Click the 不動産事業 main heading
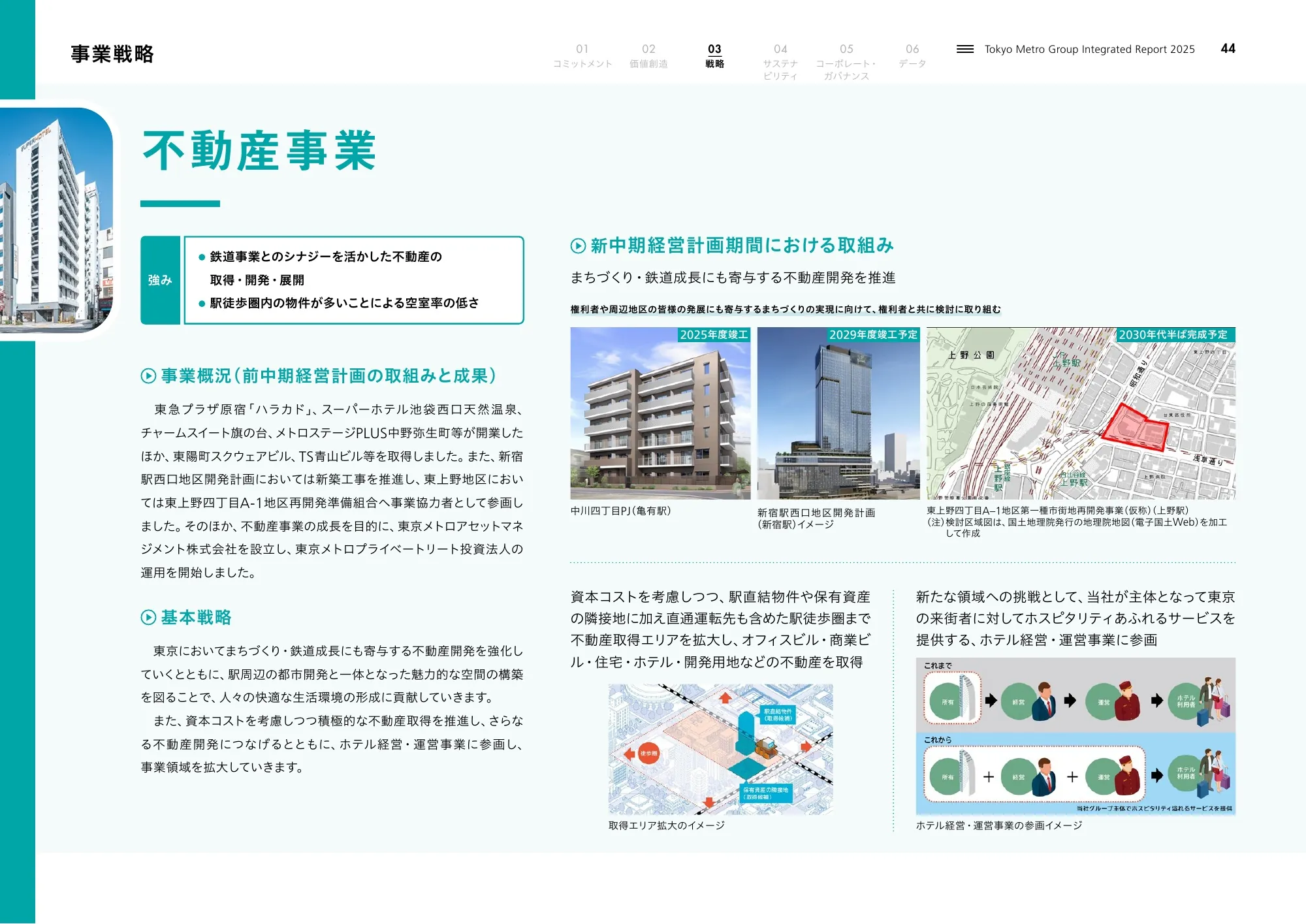1306x924 pixels. click(259, 151)
